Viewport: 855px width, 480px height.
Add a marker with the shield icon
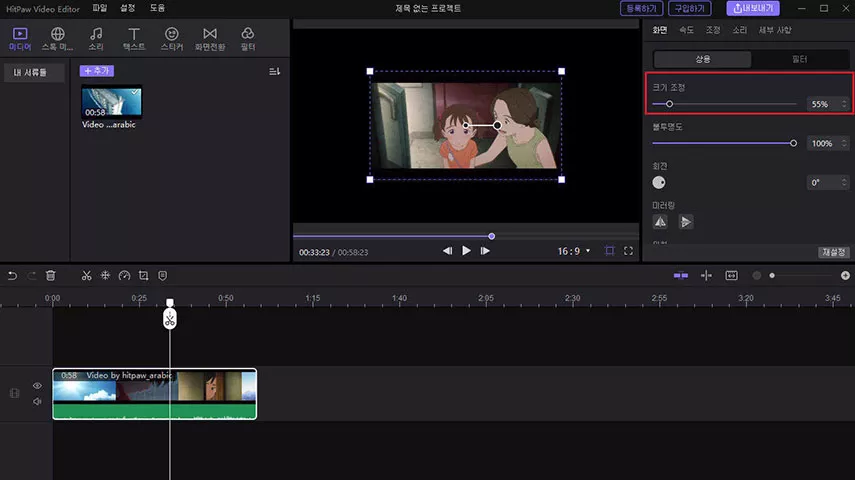click(162, 275)
